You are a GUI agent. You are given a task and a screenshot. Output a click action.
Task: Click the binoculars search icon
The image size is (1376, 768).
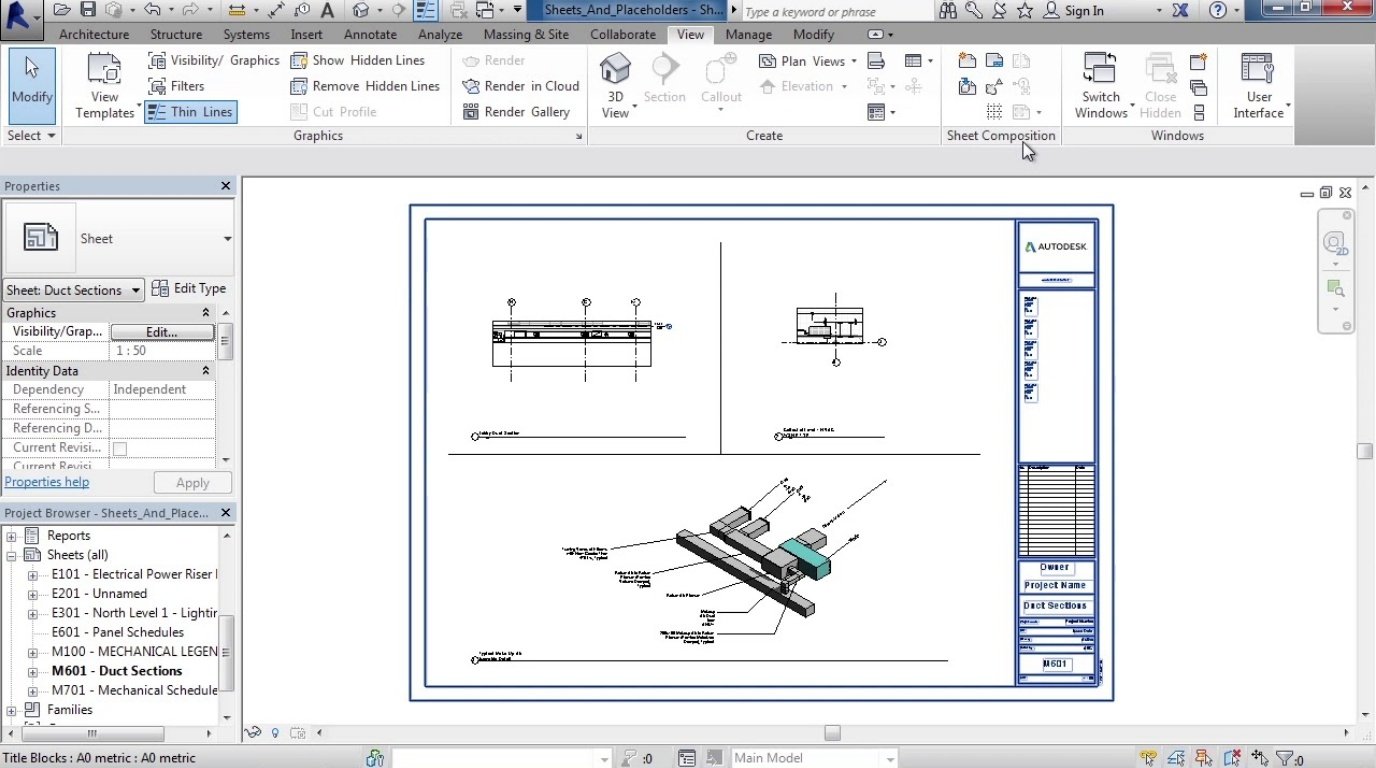point(949,11)
